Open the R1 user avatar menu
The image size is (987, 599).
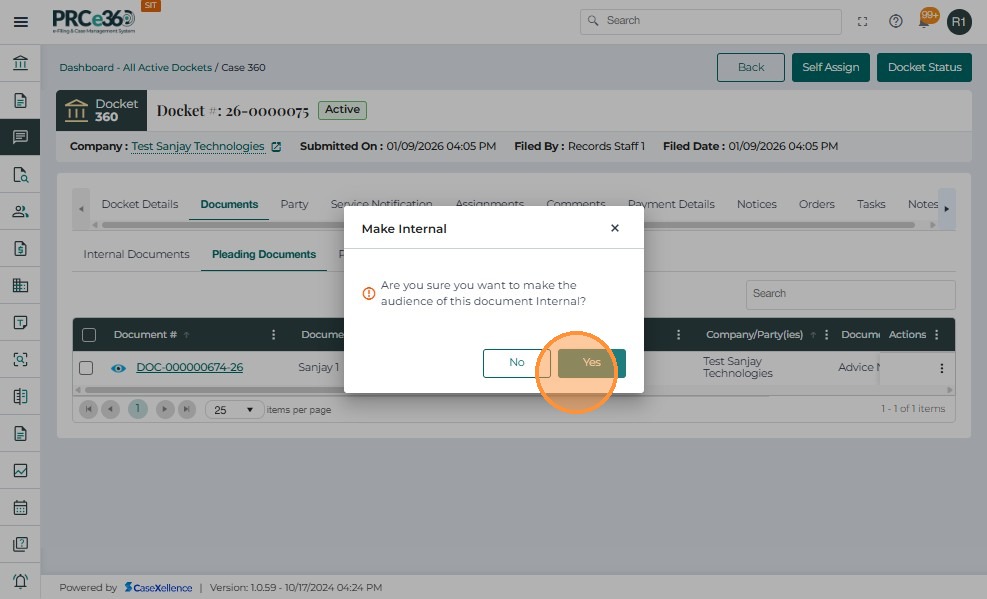click(959, 22)
